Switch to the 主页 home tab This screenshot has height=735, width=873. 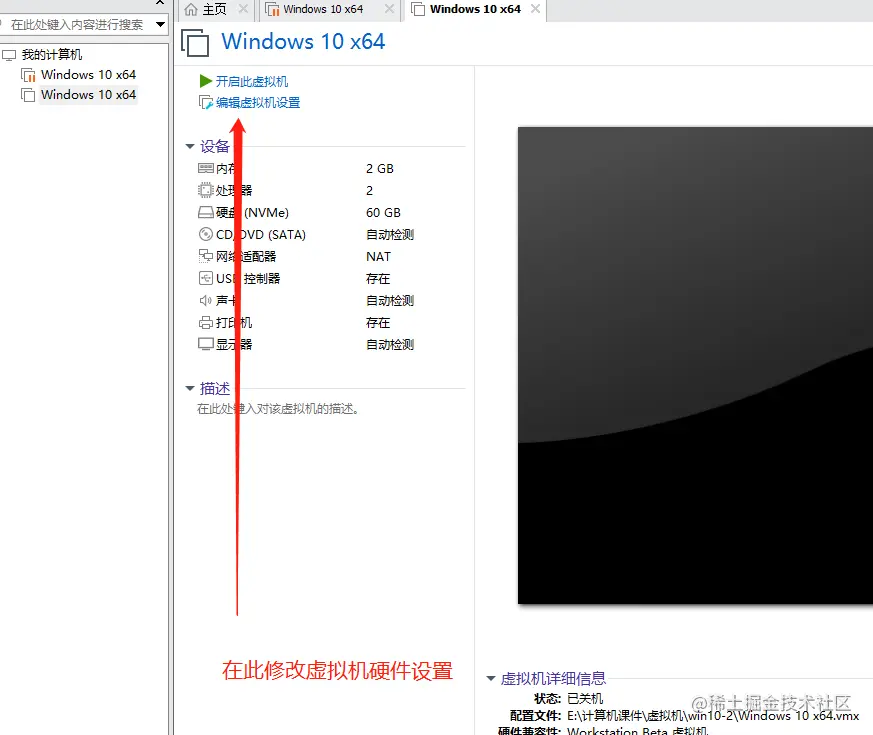213,10
